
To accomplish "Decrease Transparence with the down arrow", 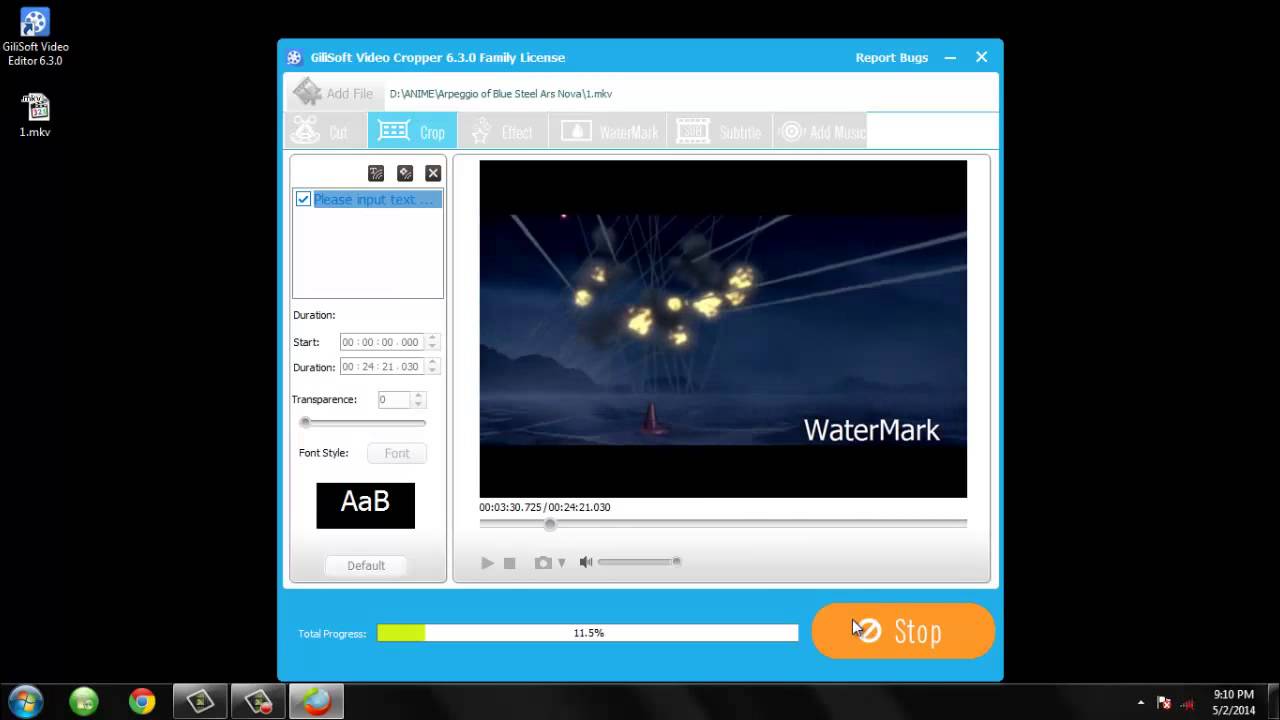I will (x=418, y=404).
